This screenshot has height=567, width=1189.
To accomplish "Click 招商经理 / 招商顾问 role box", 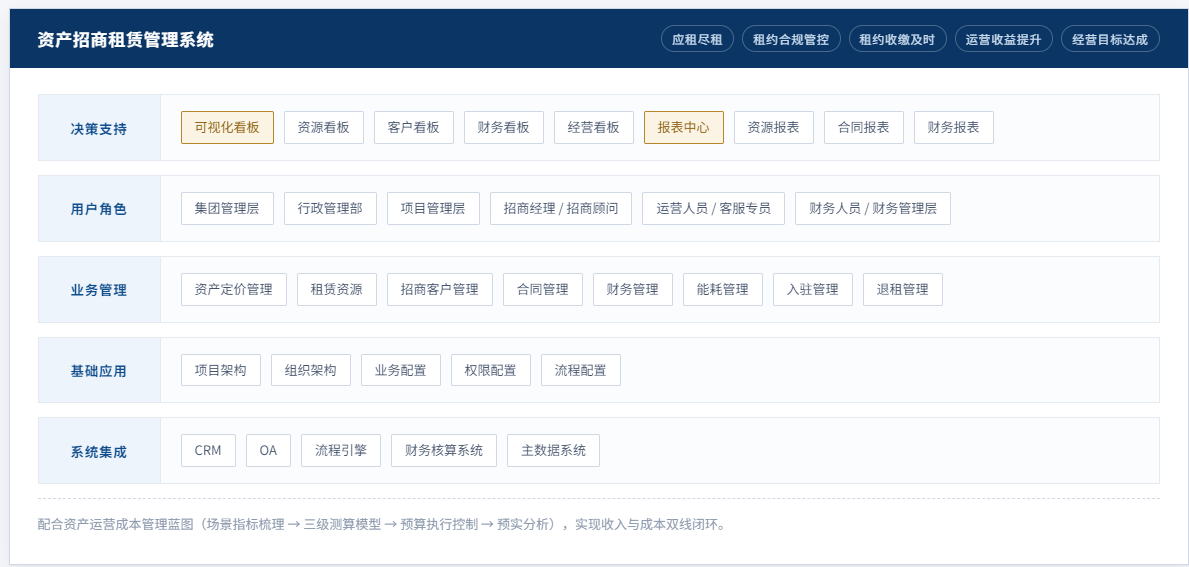I will pos(560,208).
